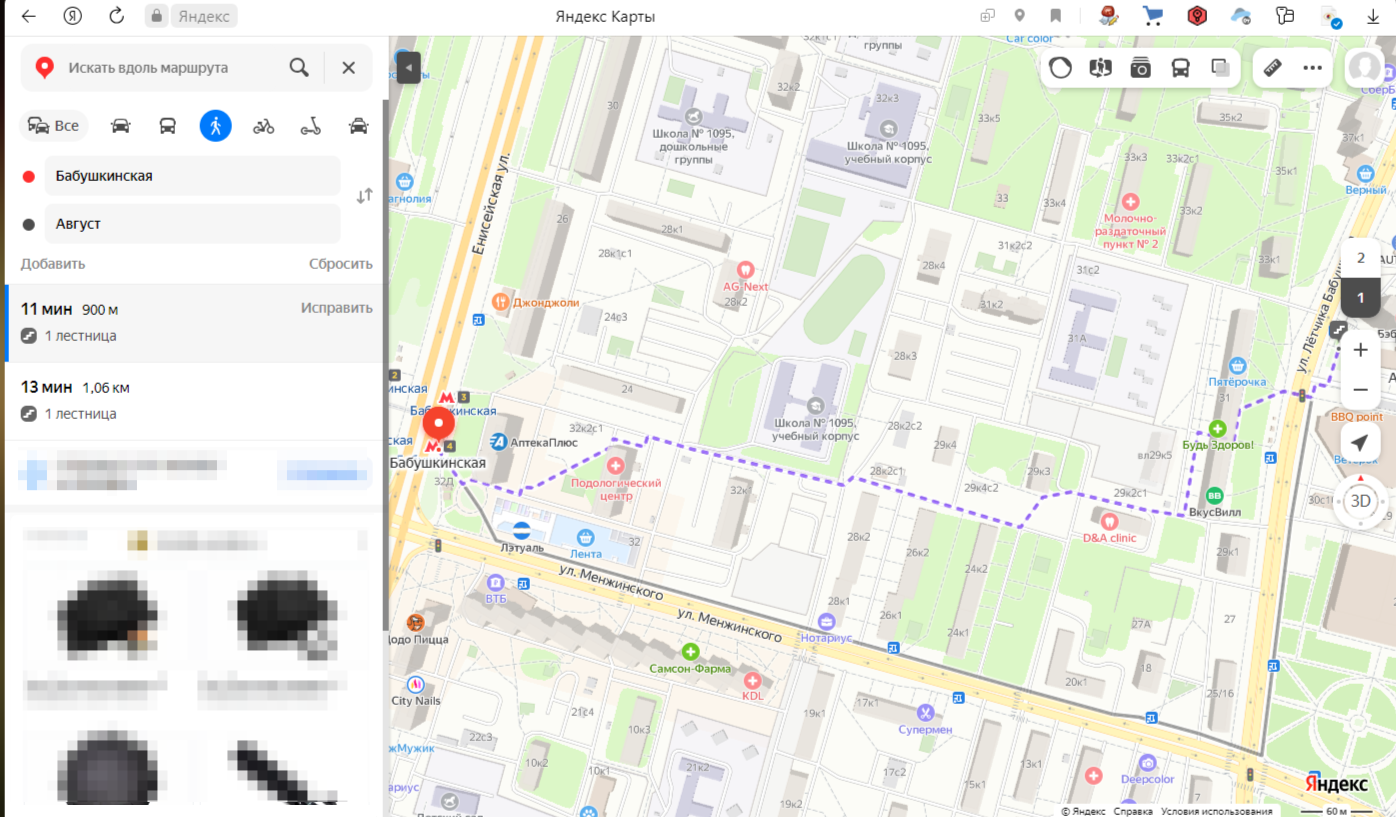Open the red hexagon key extension
1396x817 pixels.
coord(1197,16)
